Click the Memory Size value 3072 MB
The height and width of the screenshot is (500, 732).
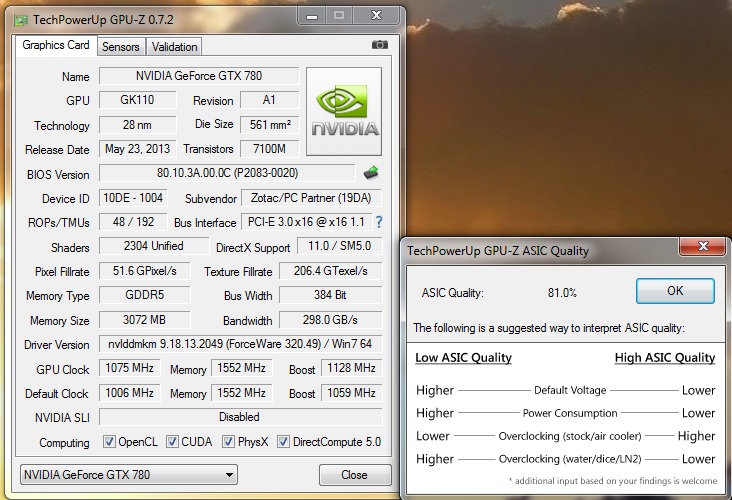(x=145, y=320)
